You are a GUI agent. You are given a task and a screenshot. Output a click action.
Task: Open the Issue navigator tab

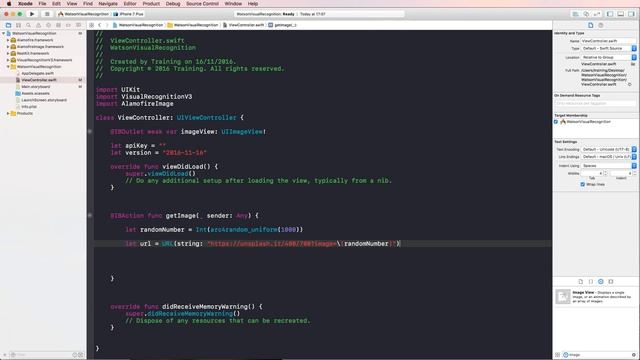coord(38,25)
